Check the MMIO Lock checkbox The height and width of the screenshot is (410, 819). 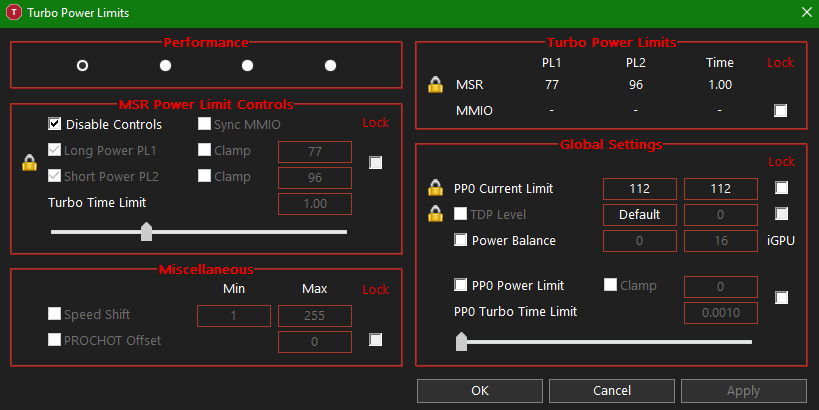pos(780,110)
